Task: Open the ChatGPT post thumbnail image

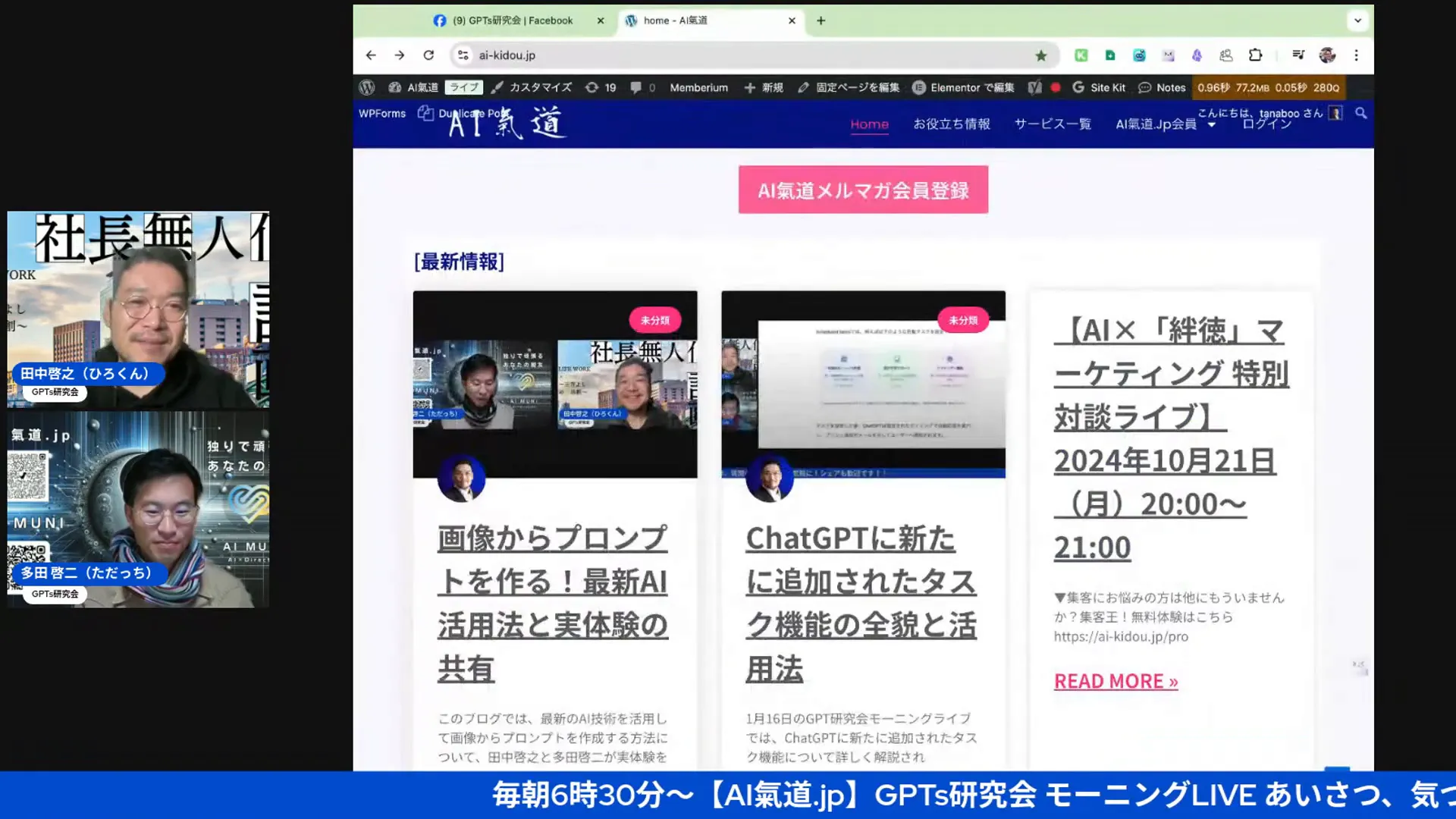Action: (x=863, y=384)
